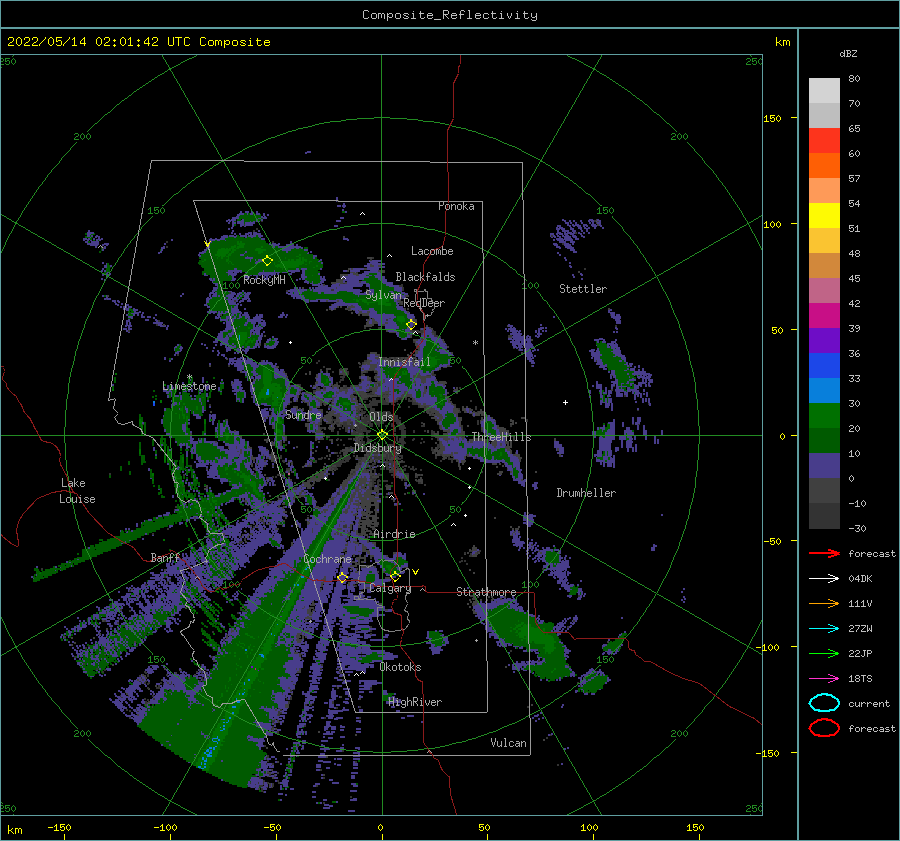
Task: Click the 27ZW legend label
Action: (860, 629)
